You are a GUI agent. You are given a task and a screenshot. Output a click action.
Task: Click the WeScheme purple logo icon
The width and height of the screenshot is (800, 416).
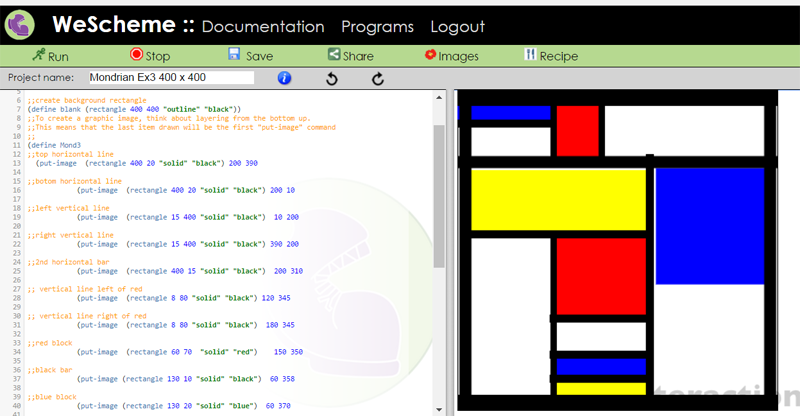(x=19, y=25)
